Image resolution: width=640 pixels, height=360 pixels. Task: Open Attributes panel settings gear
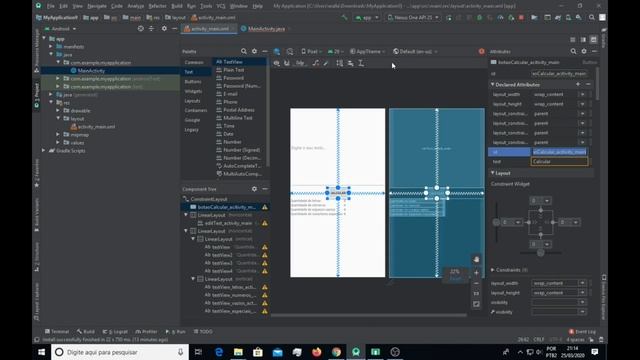coord(584,51)
